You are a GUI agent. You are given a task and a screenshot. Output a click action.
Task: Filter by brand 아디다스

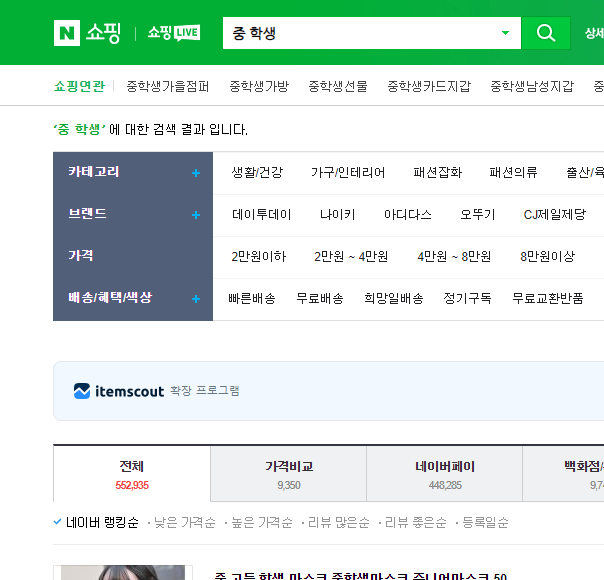(x=408, y=215)
